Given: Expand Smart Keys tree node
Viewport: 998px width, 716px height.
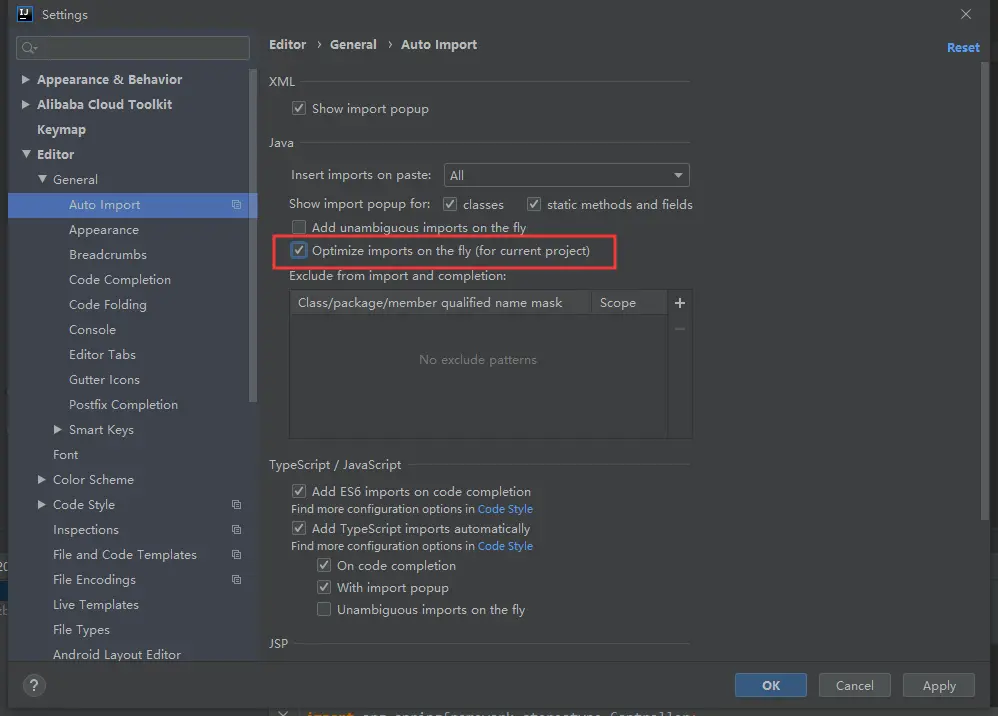Looking at the screenshot, I should tap(57, 430).
